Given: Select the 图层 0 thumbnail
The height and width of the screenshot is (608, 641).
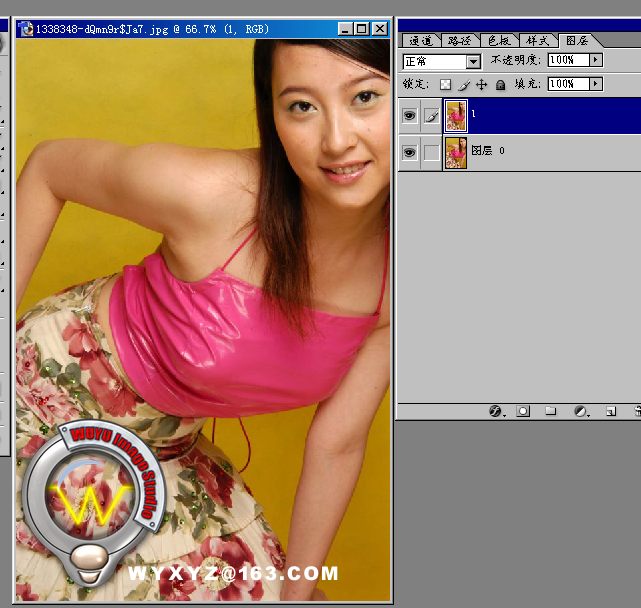Looking at the screenshot, I should [456, 153].
